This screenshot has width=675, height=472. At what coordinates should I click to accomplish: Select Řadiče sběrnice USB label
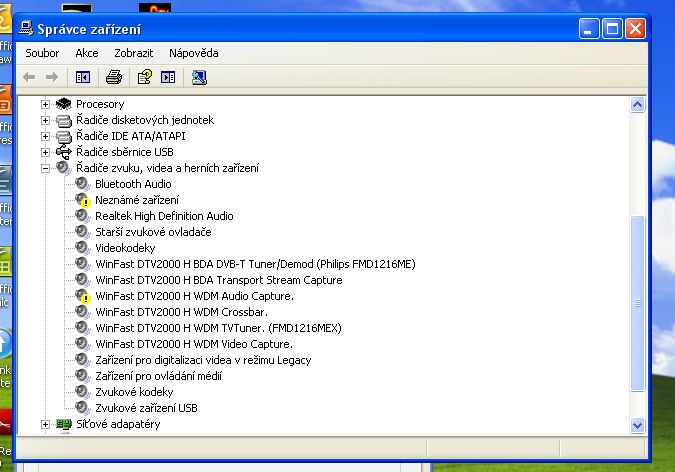124,152
